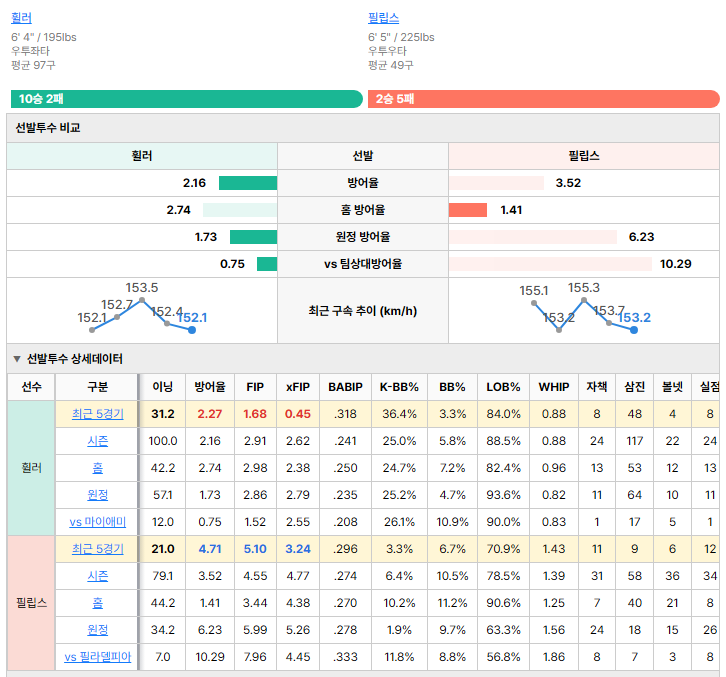This screenshot has width=726, height=677.
Task: Open 필립스's 최근 5경기 link
Action: coord(98,549)
